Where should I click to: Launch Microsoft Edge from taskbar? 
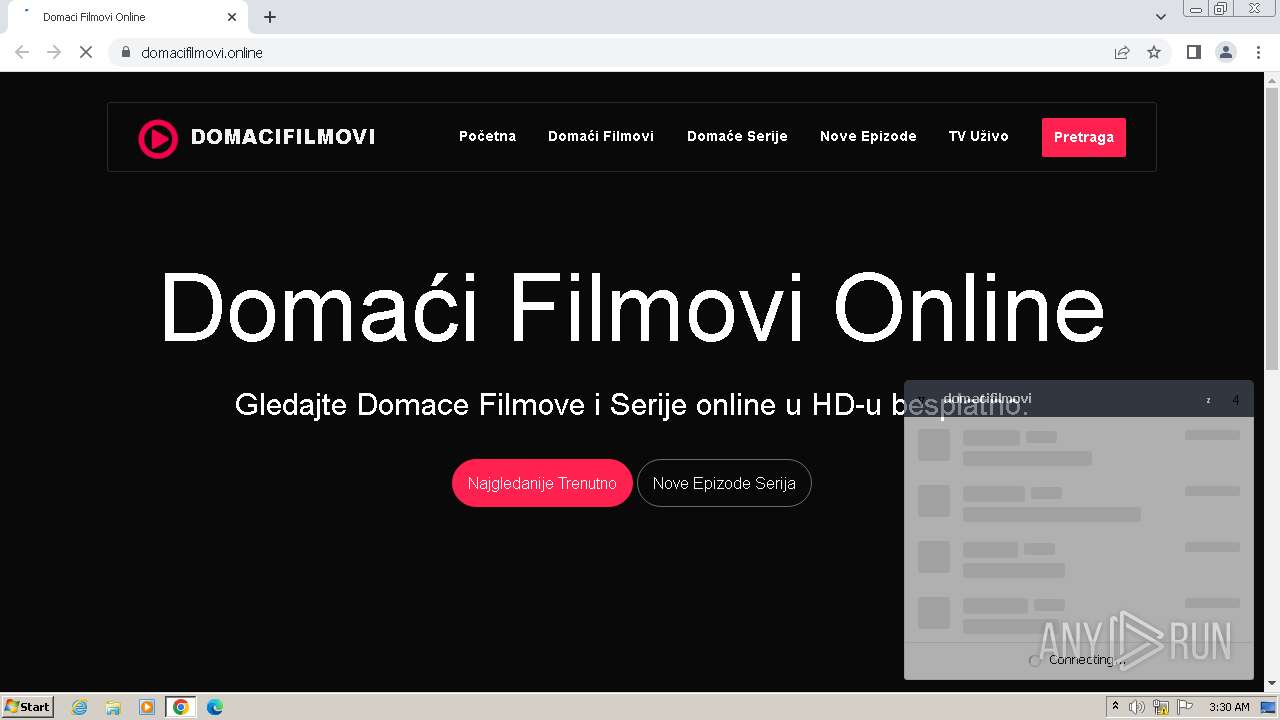215,707
